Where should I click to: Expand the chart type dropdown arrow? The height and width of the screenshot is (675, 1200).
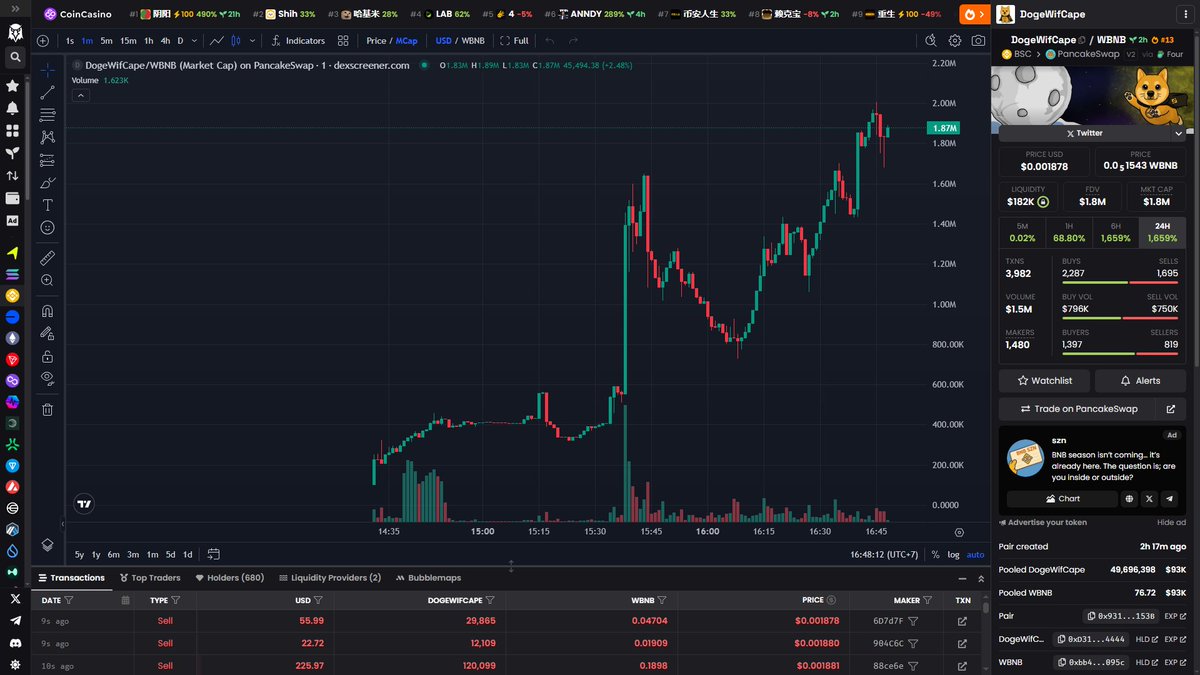(251, 41)
